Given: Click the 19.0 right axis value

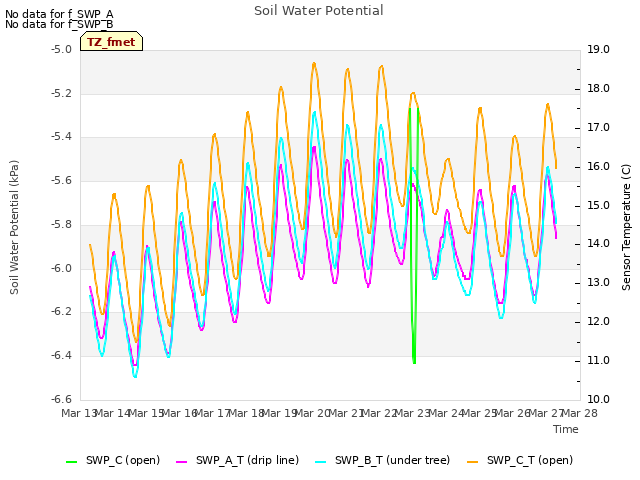Looking at the screenshot, I should 598,50.
